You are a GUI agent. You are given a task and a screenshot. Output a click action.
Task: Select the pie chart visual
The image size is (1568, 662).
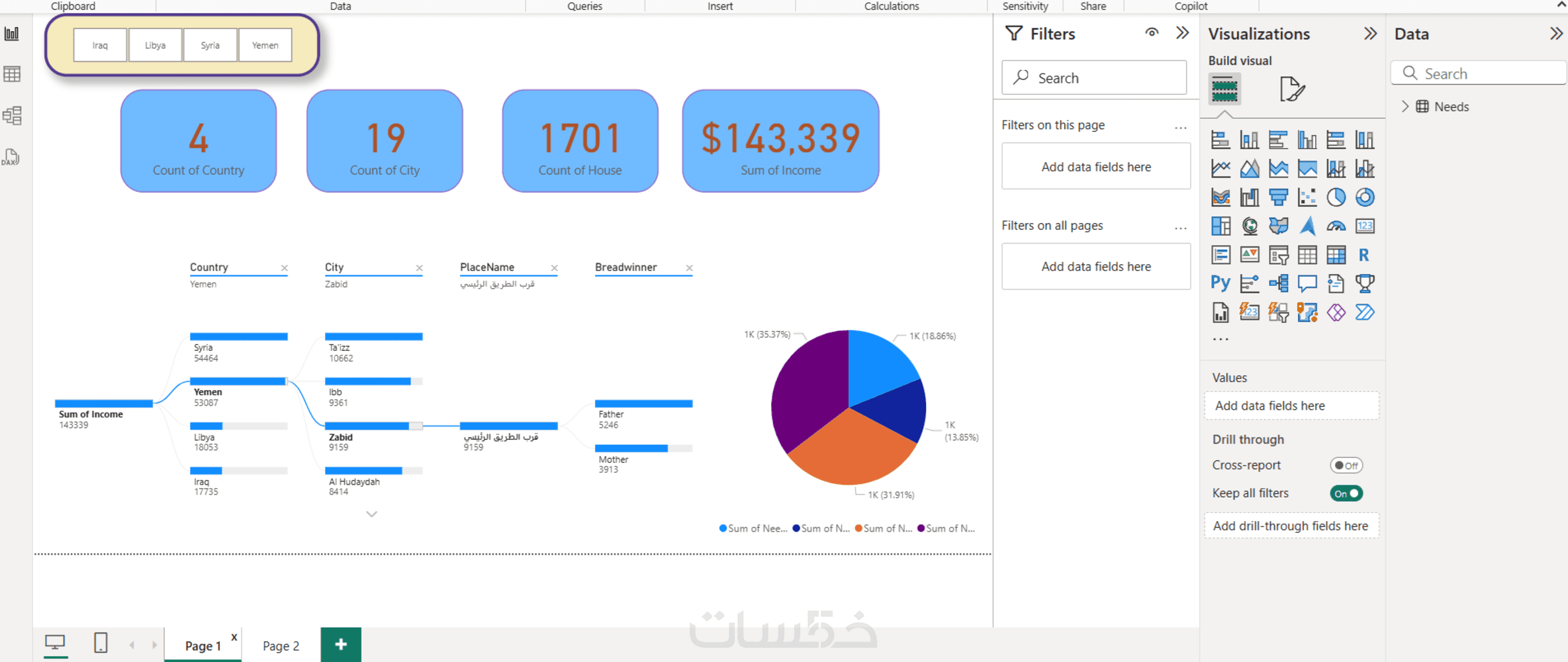pos(1336,197)
